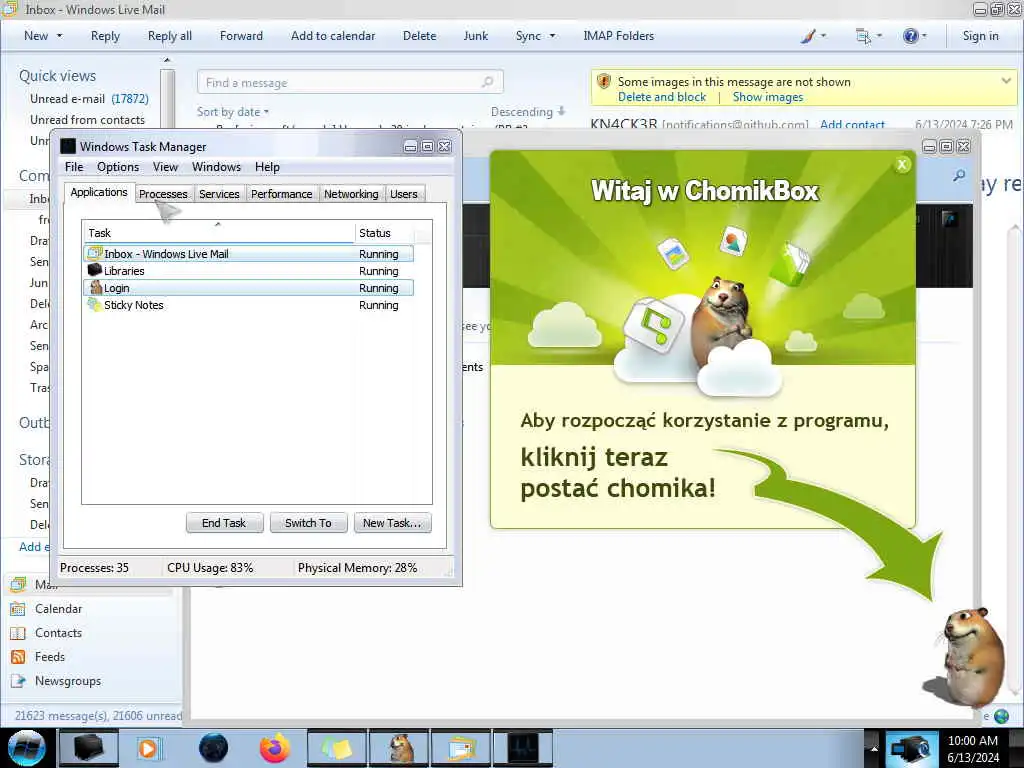Select the Libraries task row

click(249, 271)
